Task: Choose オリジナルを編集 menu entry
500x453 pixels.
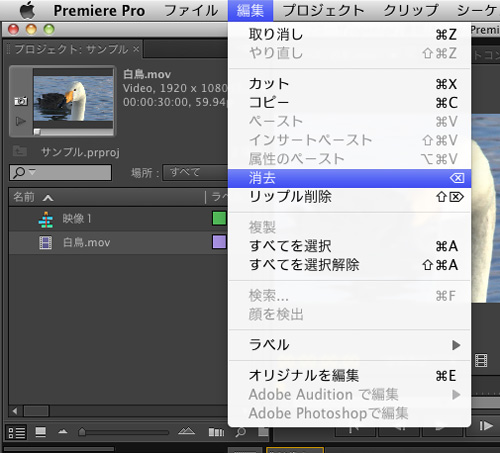Action: [349, 376]
